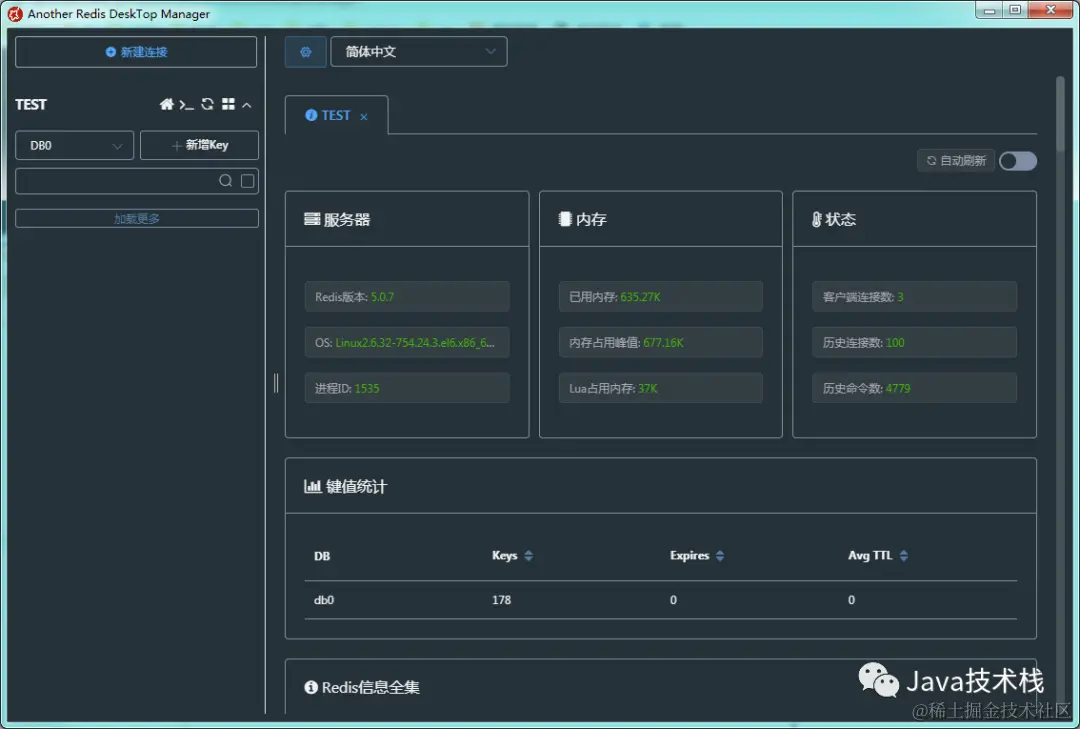Open the DB0 database dropdown
Image resolution: width=1080 pixels, height=729 pixels.
pos(74,145)
